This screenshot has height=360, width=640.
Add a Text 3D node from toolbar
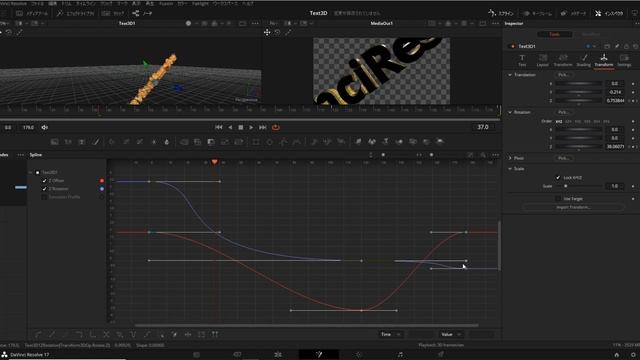click(x=385, y=142)
